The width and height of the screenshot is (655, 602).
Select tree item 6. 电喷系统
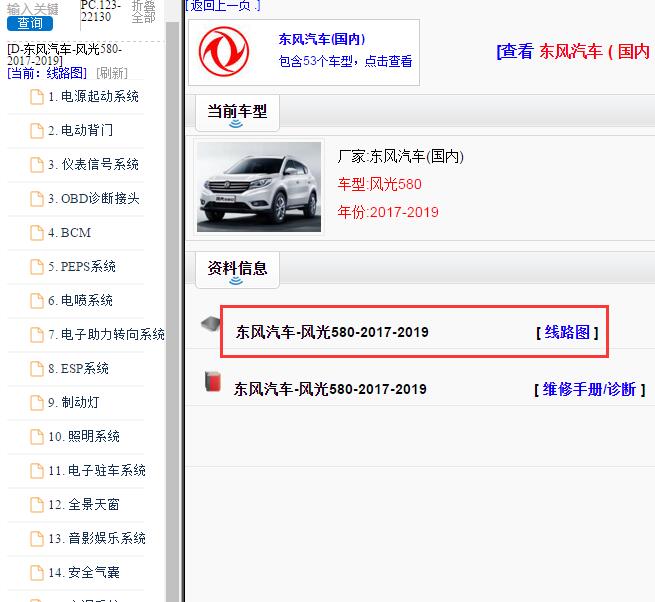pos(80,300)
